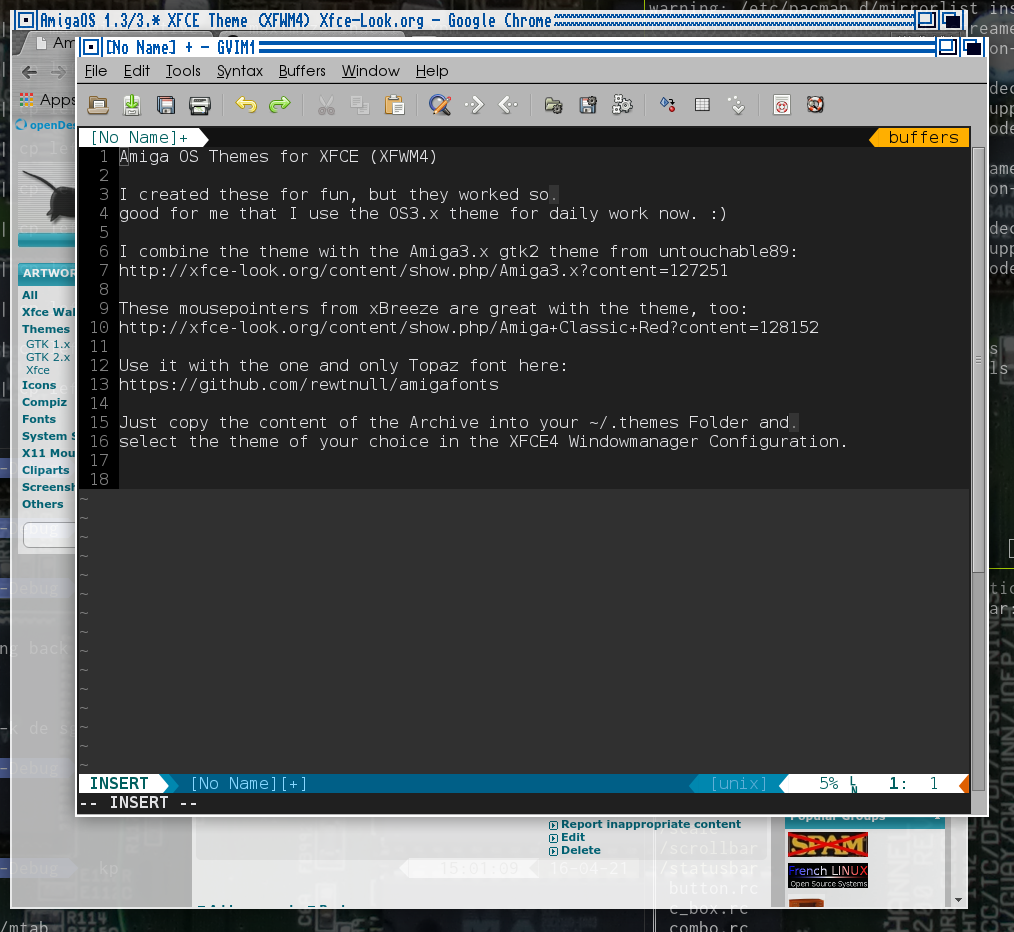Open the Themes category in Chrome sidebar
Image resolution: width=1014 pixels, height=932 pixels.
pyautogui.click(x=46, y=329)
